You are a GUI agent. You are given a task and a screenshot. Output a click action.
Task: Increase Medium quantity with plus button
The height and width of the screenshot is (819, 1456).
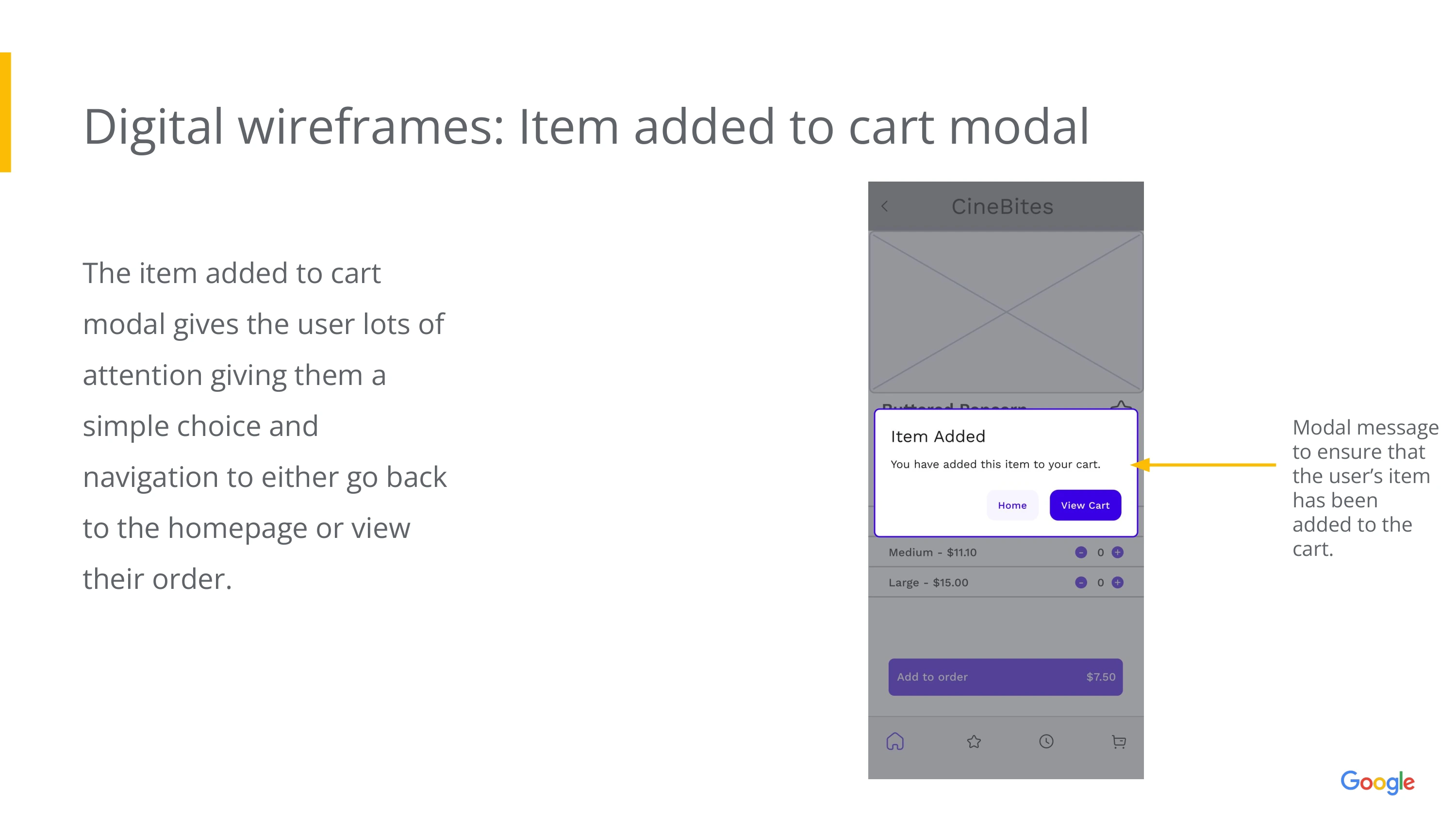[x=1117, y=552]
